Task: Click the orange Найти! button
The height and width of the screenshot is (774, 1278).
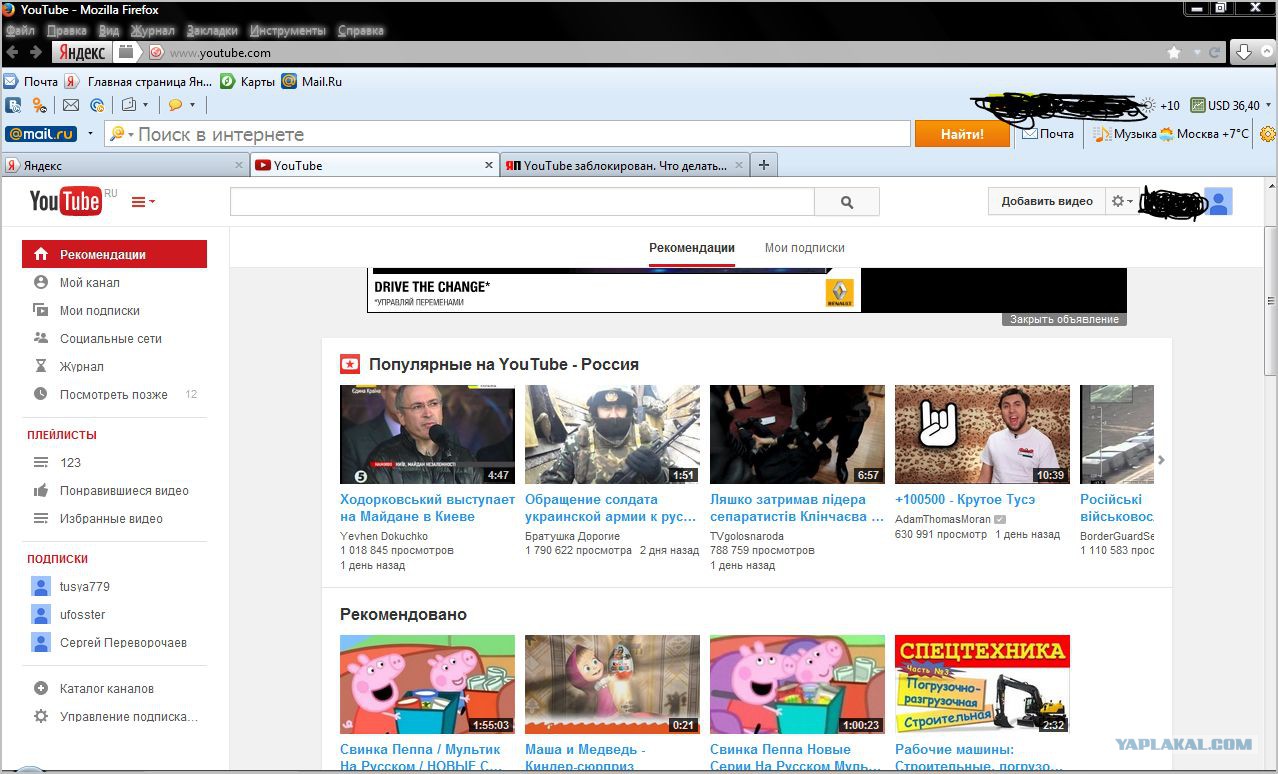Action: point(962,134)
